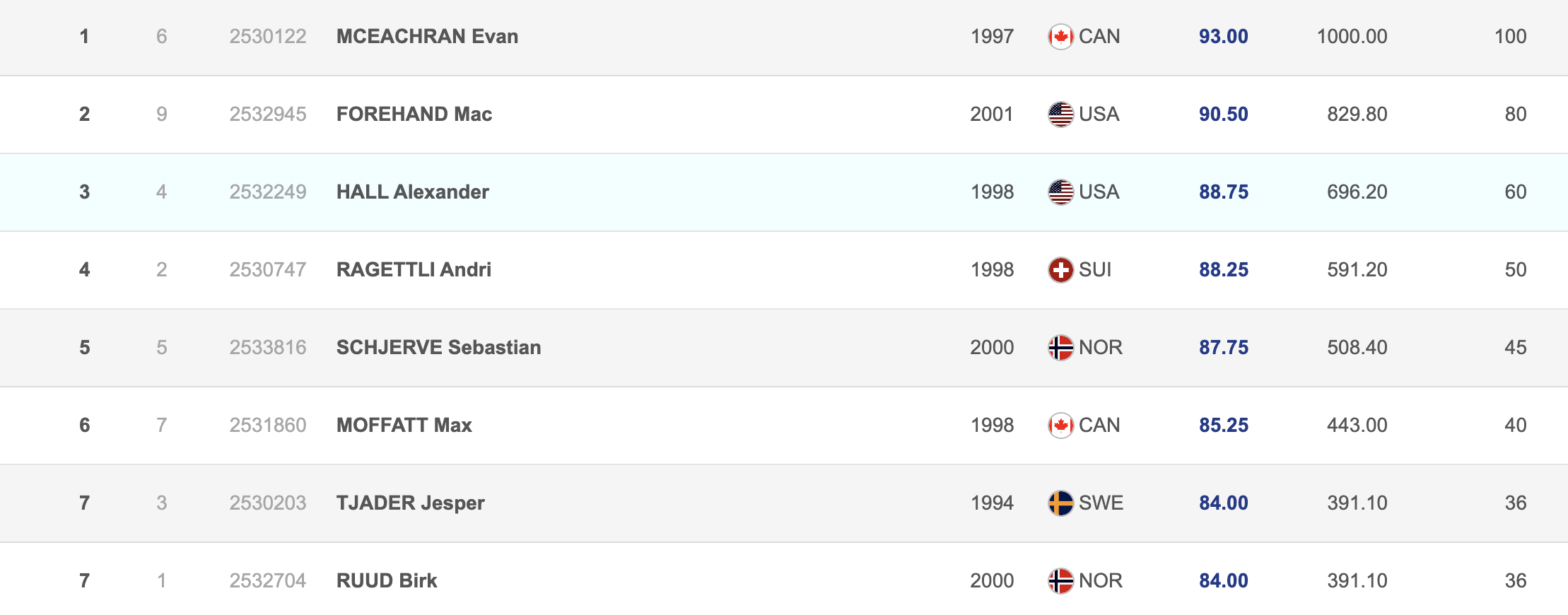Open RAGETTLI Andri's athlete page
The image size is (1568, 615).
click(414, 270)
